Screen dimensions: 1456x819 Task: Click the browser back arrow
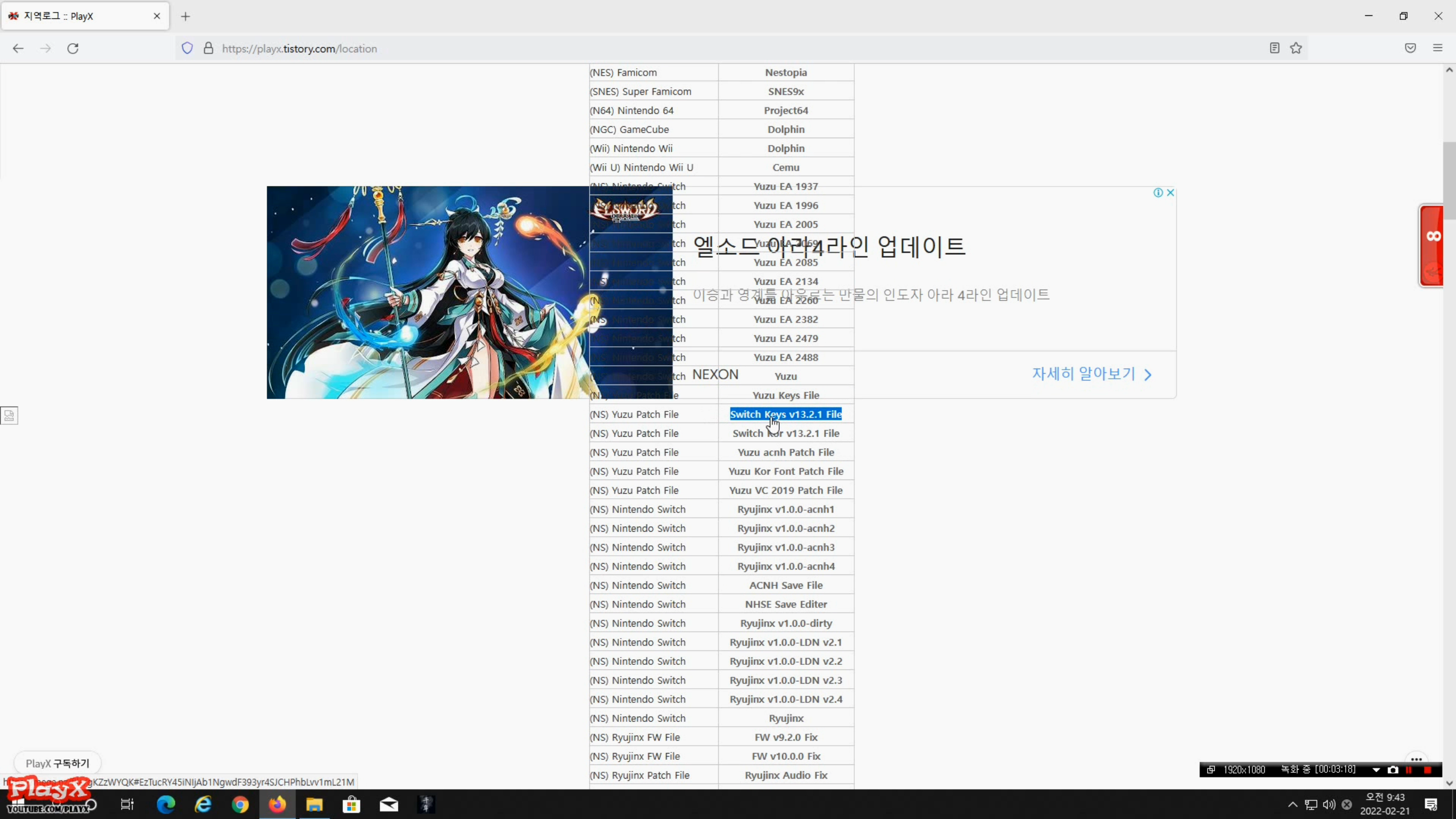click(18, 48)
